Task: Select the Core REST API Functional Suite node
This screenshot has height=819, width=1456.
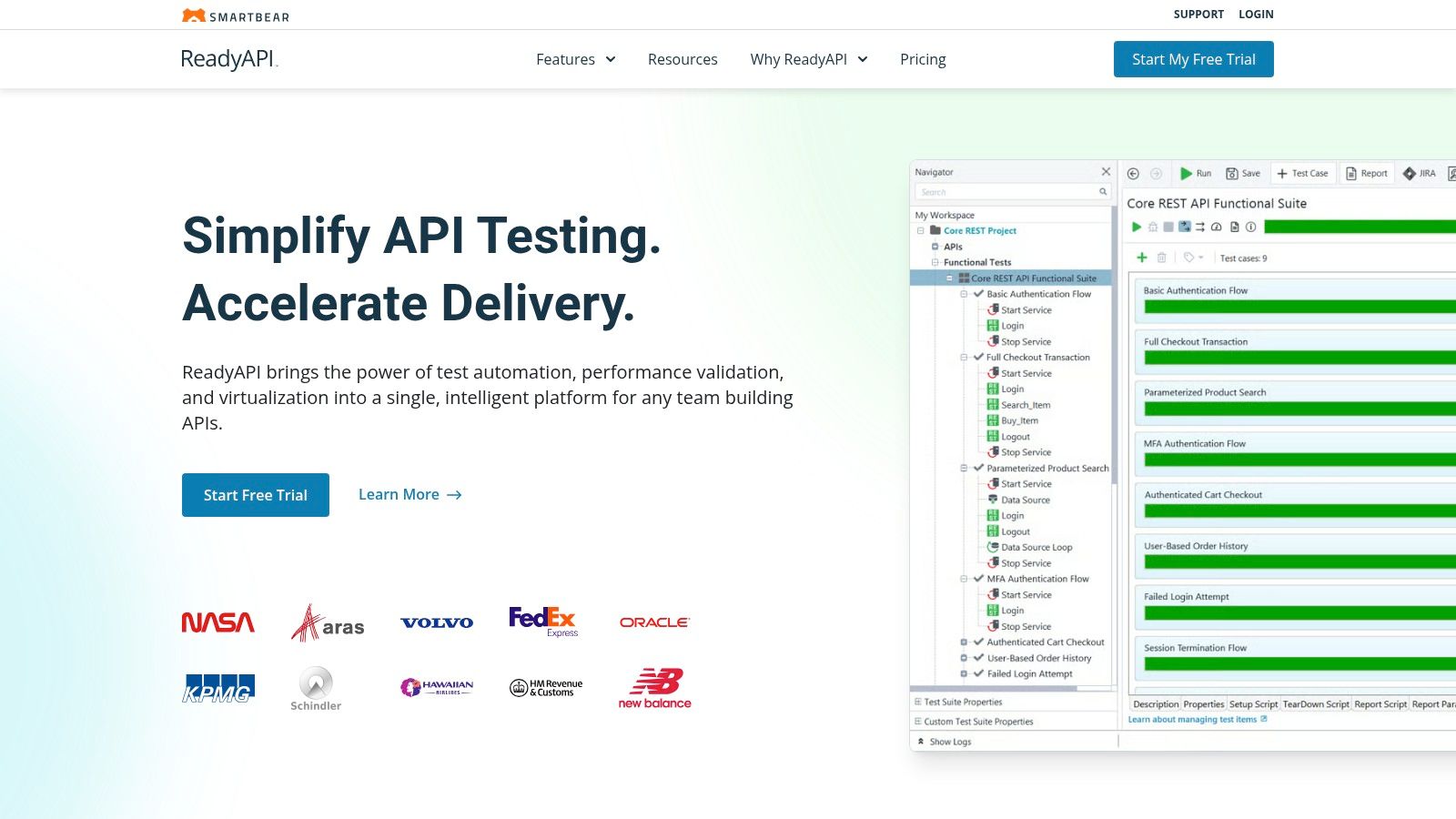Action: (x=1026, y=278)
